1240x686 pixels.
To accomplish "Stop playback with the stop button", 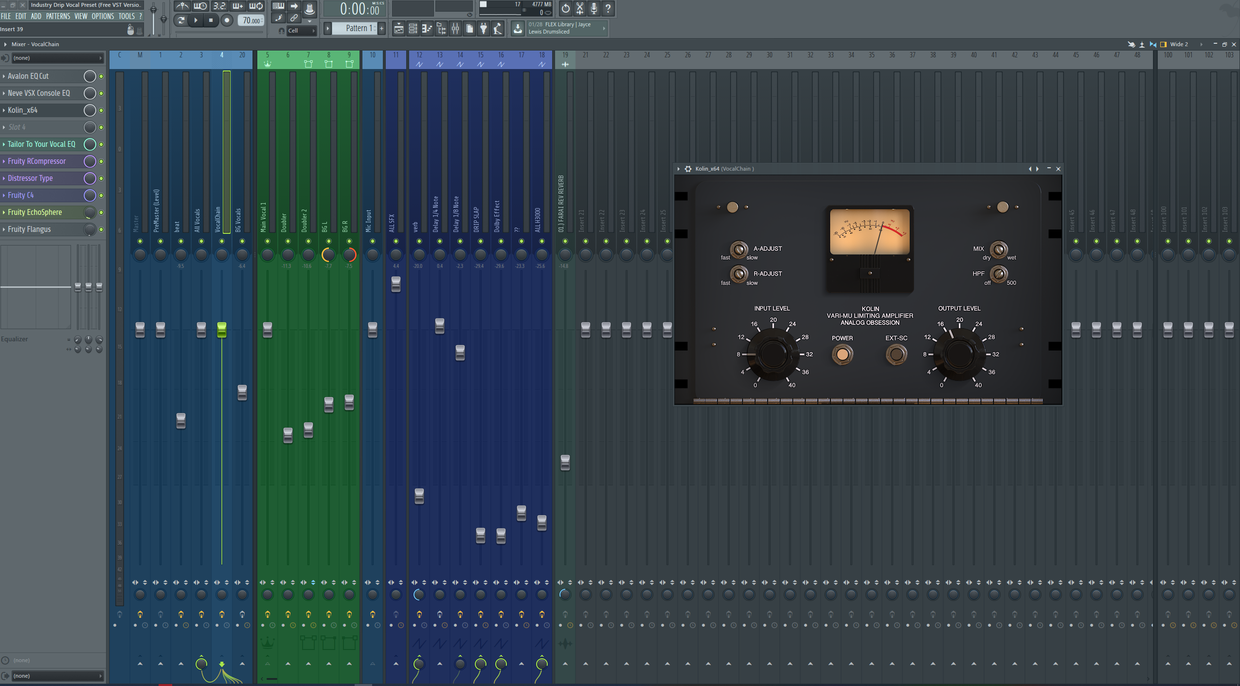I will click(211, 20).
